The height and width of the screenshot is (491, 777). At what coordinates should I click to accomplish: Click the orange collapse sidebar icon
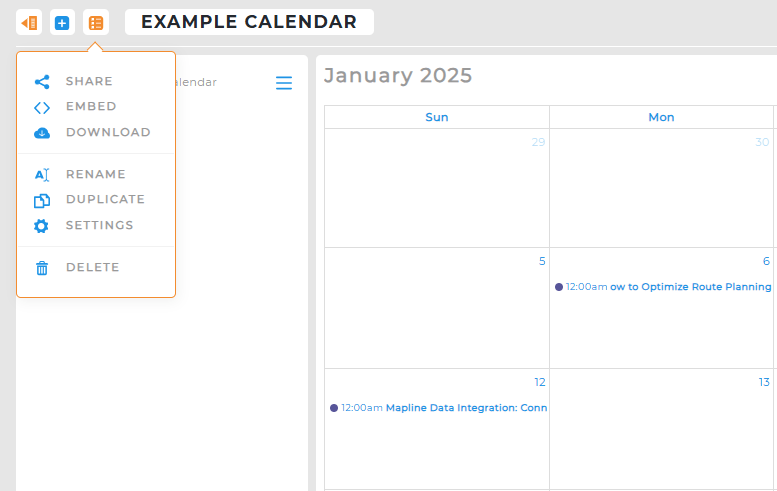point(30,22)
